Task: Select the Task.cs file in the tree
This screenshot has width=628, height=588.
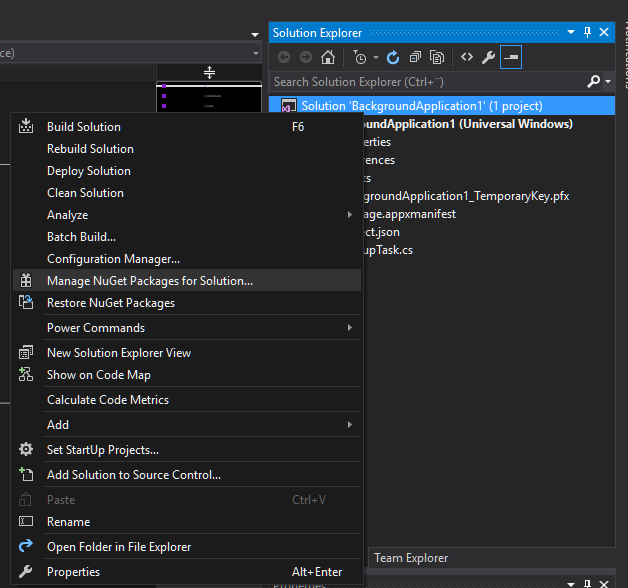Action: coord(388,250)
